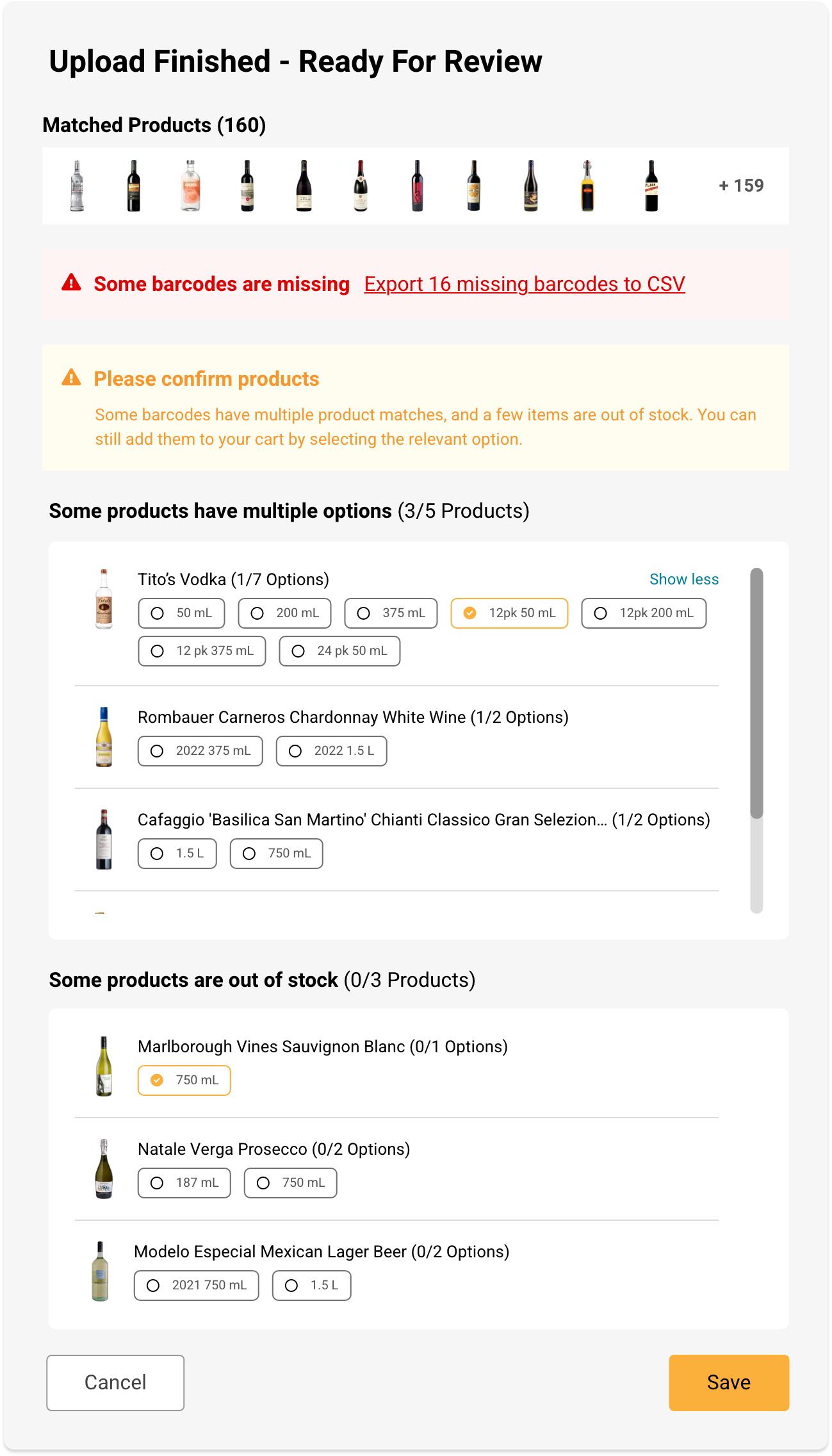Viewport: 832px width, 1456px height.
Task: Save the reviewed upload
Action: pos(729,1383)
